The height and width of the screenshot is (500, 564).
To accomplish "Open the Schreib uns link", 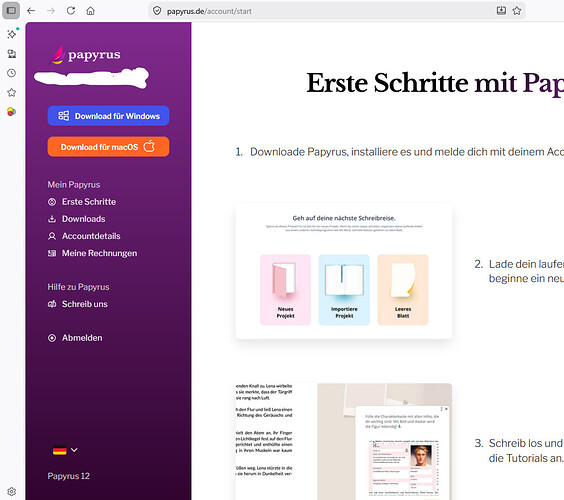I will tap(85, 304).
